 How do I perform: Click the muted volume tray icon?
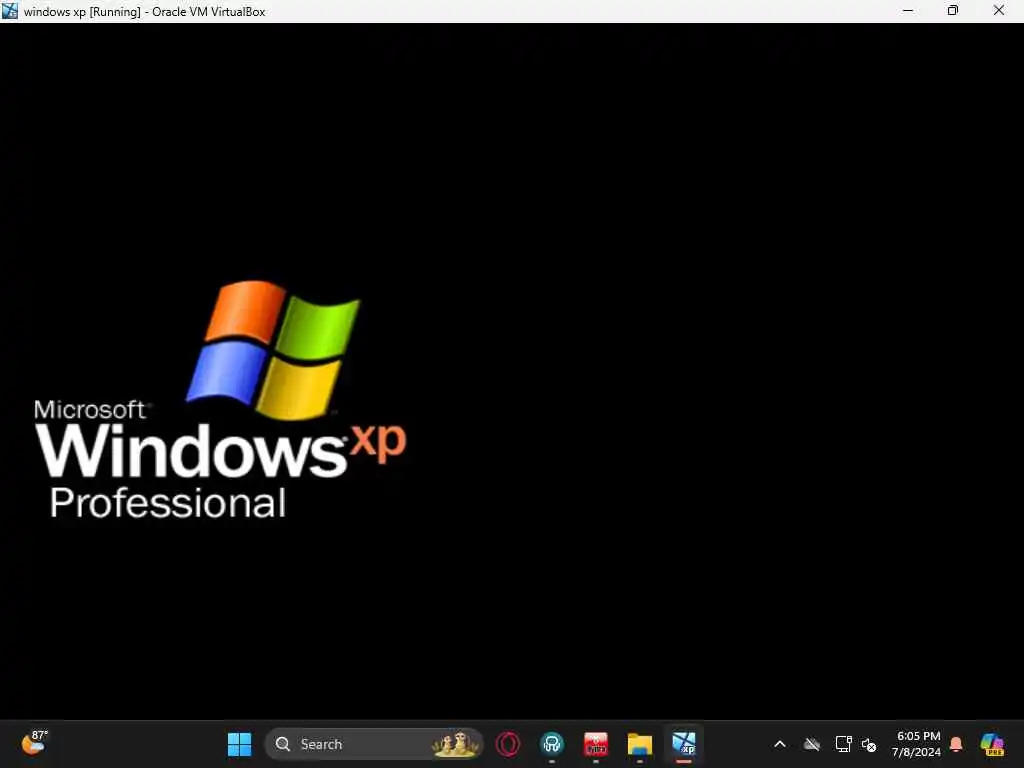coord(869,744)
